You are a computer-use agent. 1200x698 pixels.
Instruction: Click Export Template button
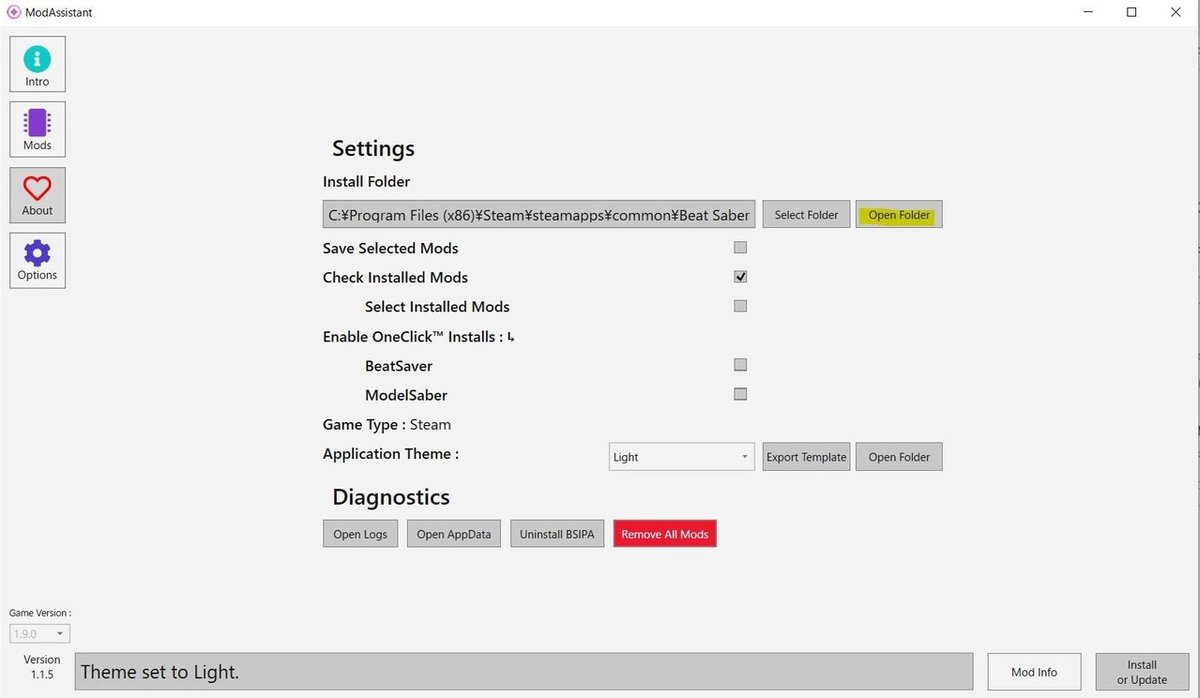806,457
